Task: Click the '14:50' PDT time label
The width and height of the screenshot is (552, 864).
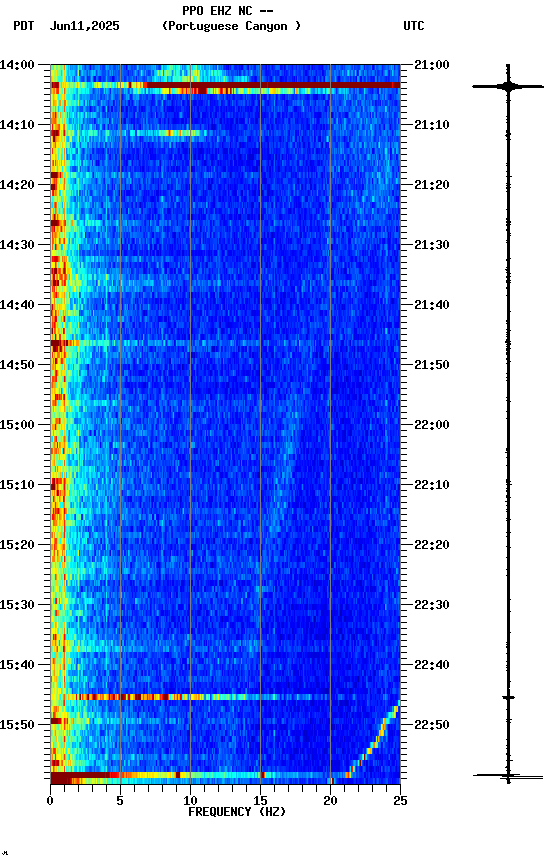Action: point(17,365)
